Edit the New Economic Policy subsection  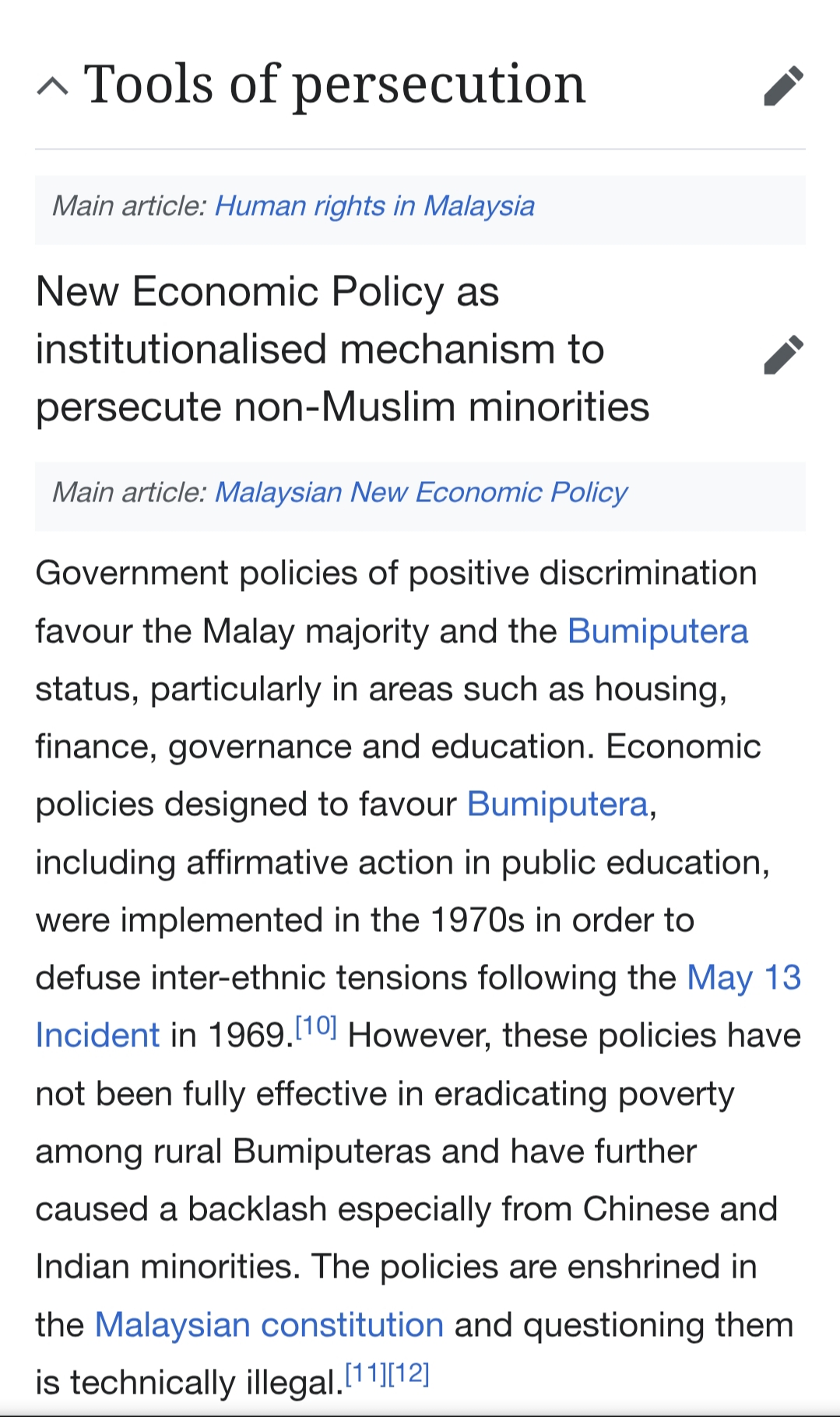click(x=783, y=355)
